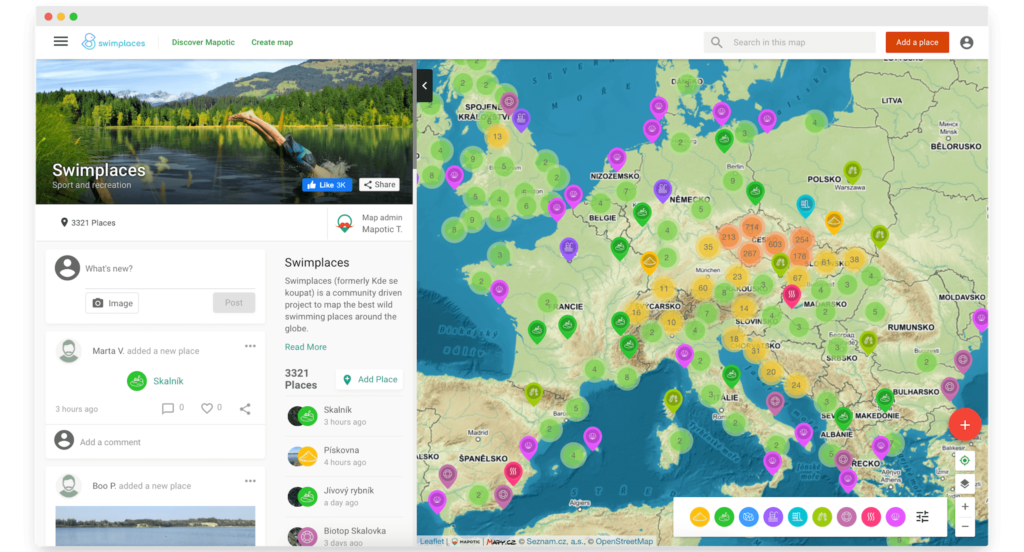Share Marta's post via share icon
The width and height of the screenshot is (1024, 552).
pos(245,409)
